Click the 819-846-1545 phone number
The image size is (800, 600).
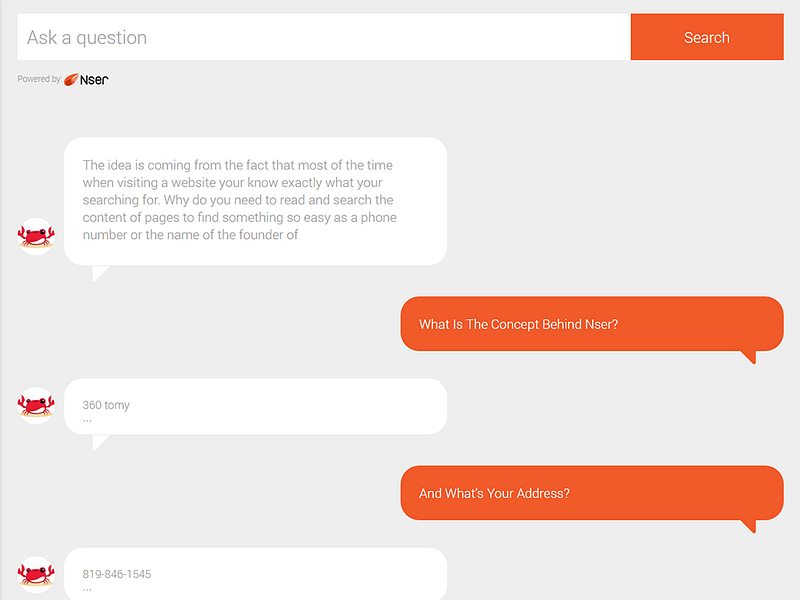[x=117, y=574]
